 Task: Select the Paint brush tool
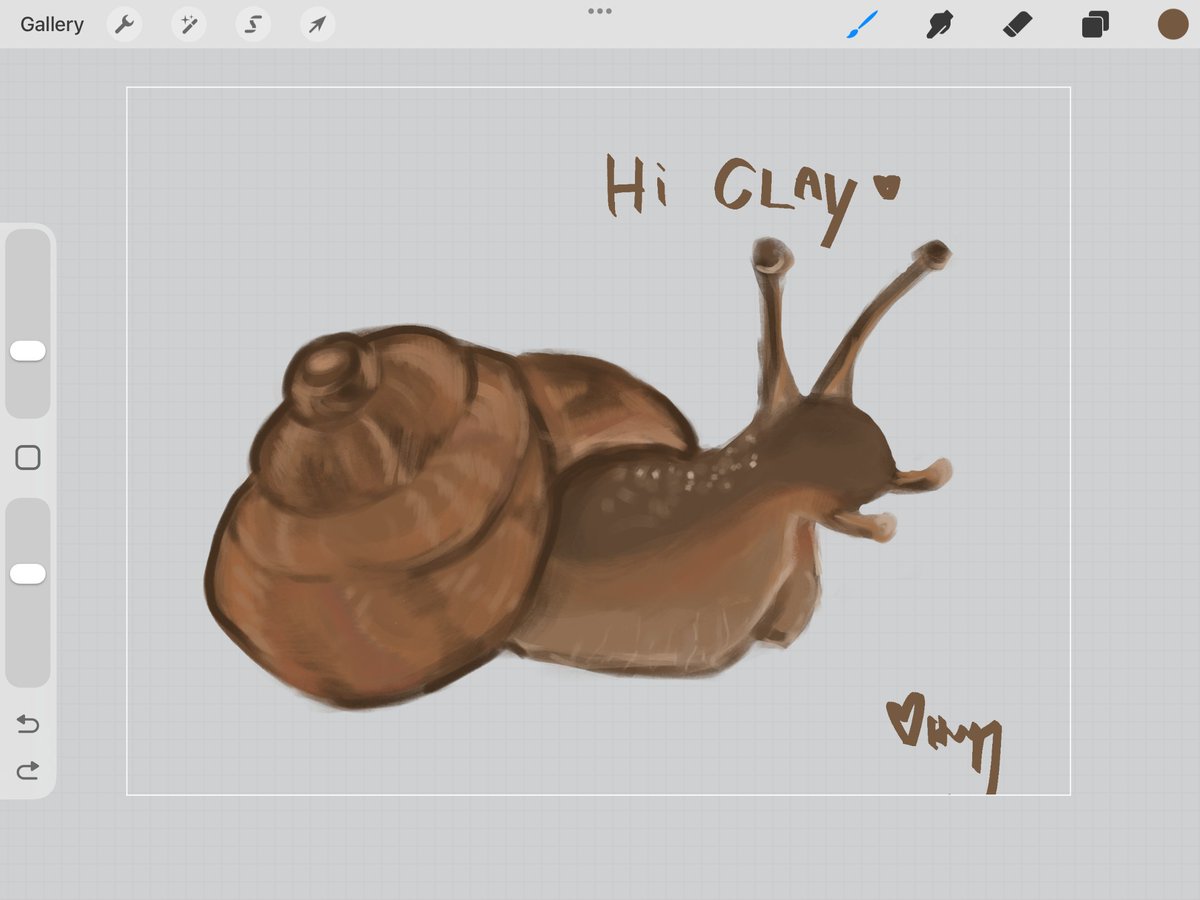(x=861, y=24)
